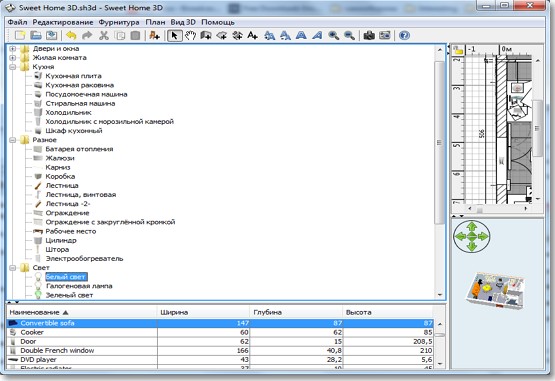The height and width of the screenshot is (381, 555).
Task: Select Рабочее место catalog item
Action: (x=70, y=231)
